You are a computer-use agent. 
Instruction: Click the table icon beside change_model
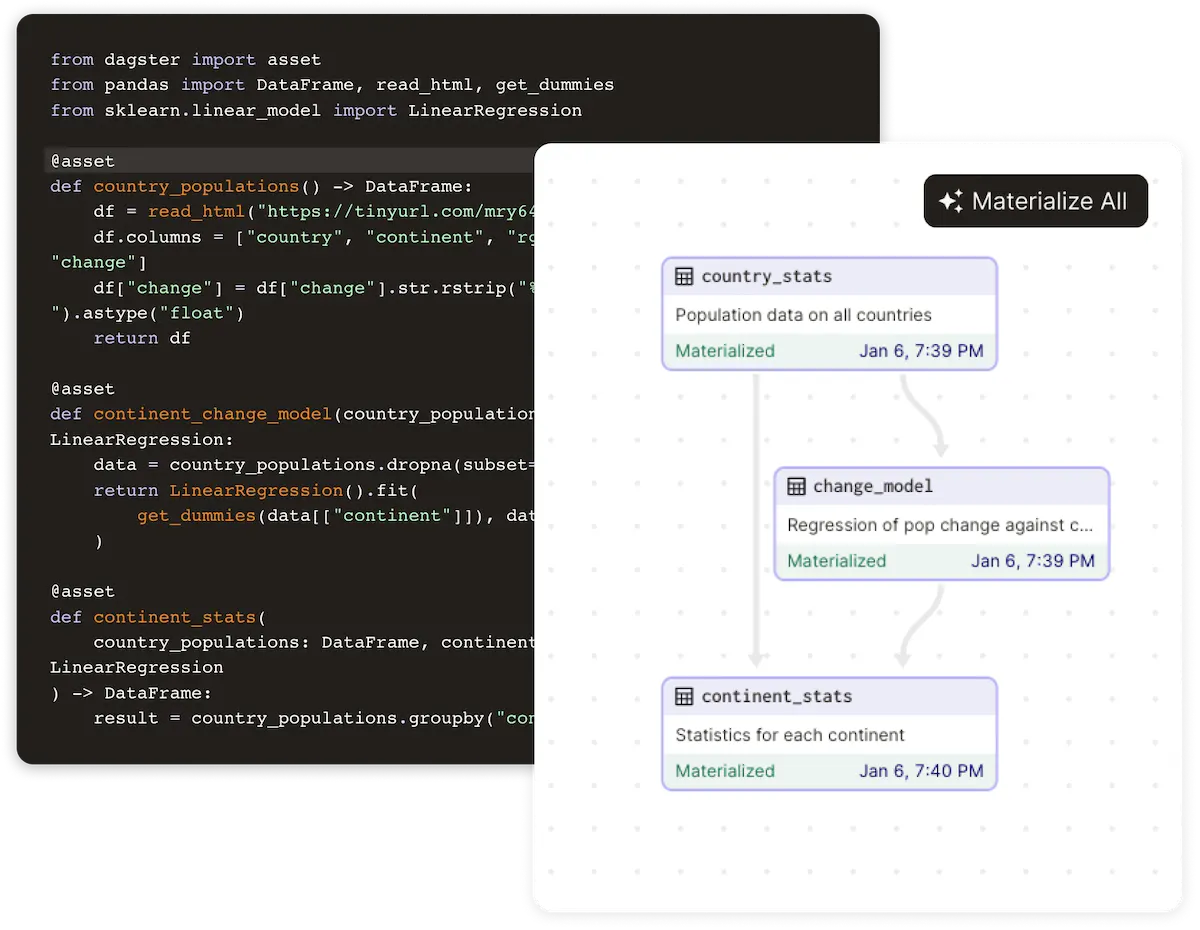(796, 486)
